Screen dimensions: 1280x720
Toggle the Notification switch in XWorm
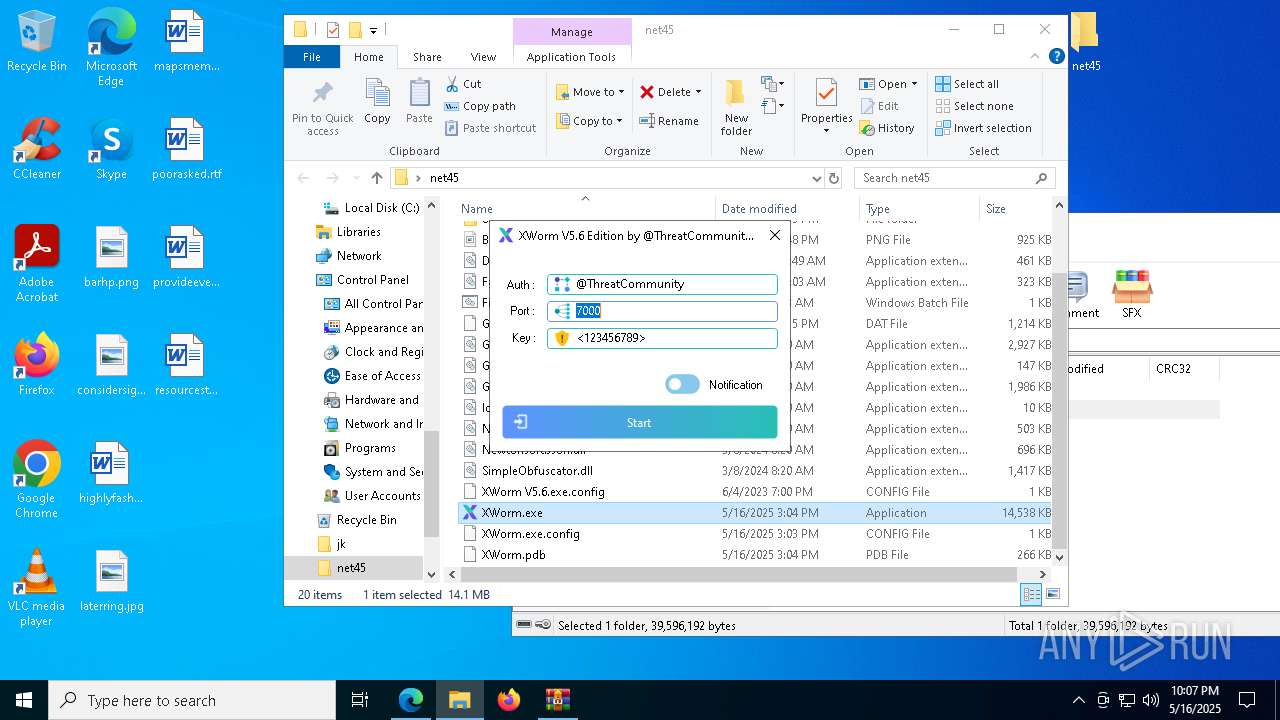coord(682,384)
